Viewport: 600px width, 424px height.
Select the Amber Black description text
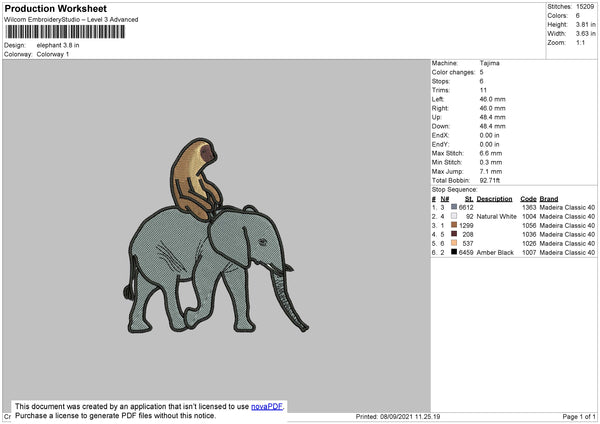tap(495, 252)
